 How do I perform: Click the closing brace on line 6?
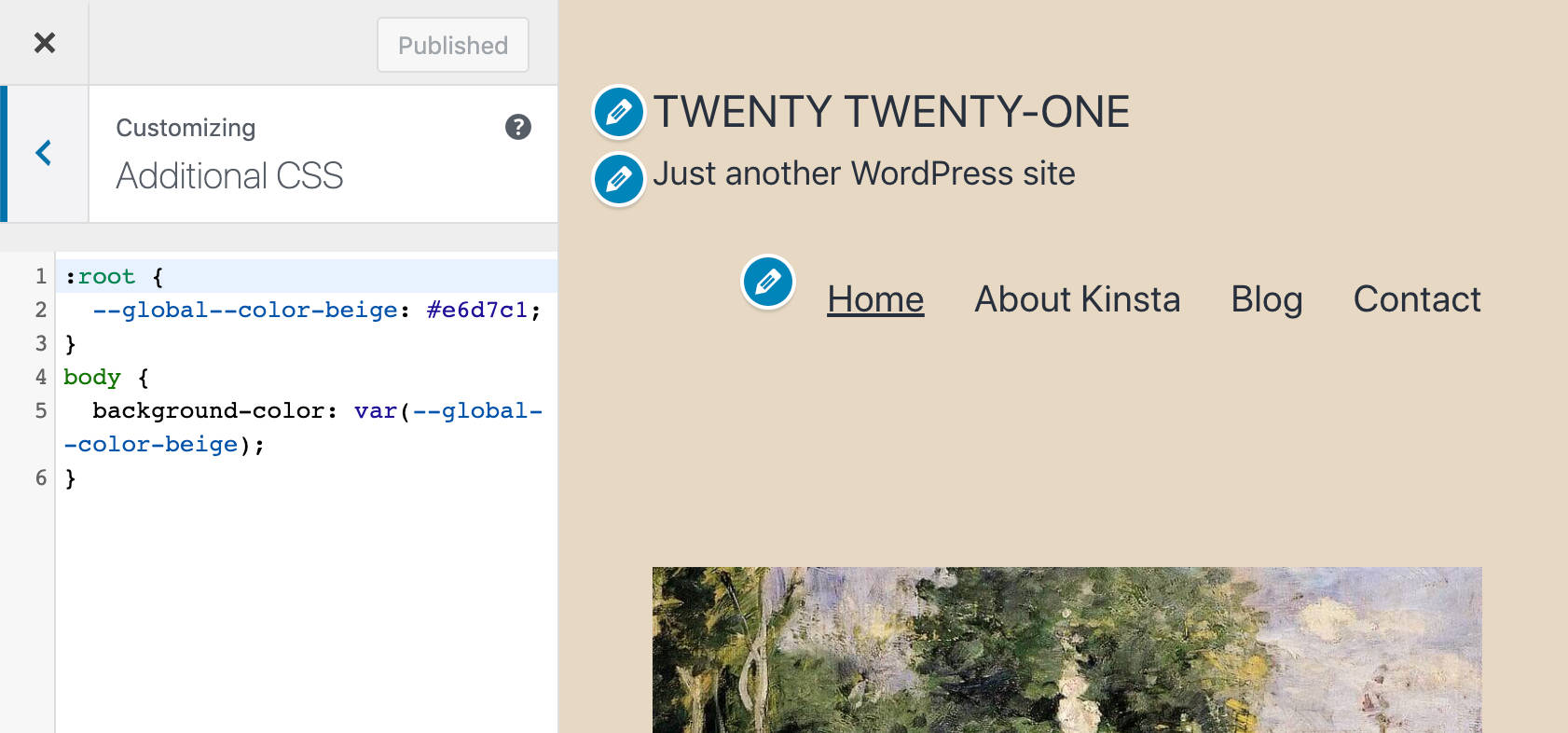[x=70, y=478]
